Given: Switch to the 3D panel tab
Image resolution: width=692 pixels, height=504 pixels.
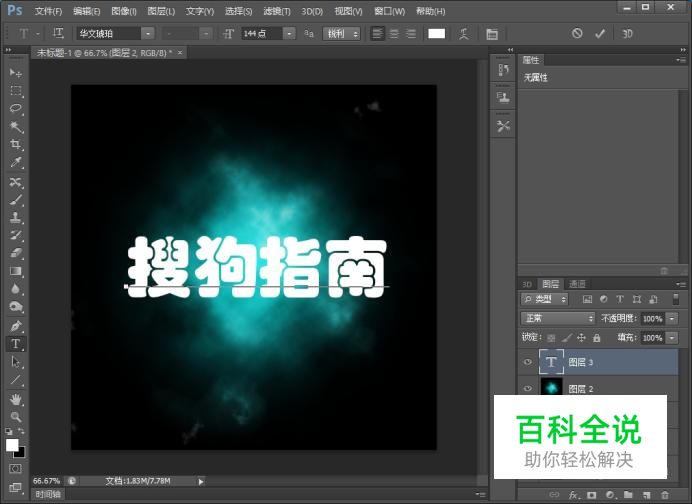Looking at the screenshot, I should coord(527,284).
